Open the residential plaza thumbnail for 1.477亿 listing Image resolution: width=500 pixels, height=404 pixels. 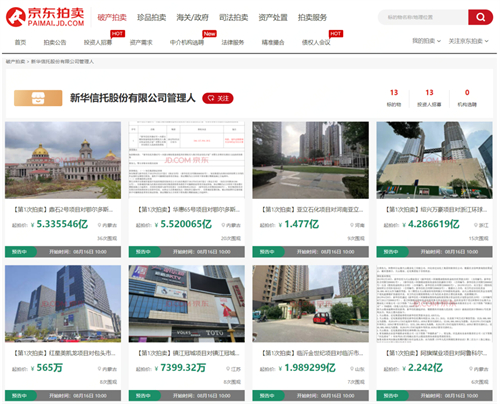[x=311, y=160]
